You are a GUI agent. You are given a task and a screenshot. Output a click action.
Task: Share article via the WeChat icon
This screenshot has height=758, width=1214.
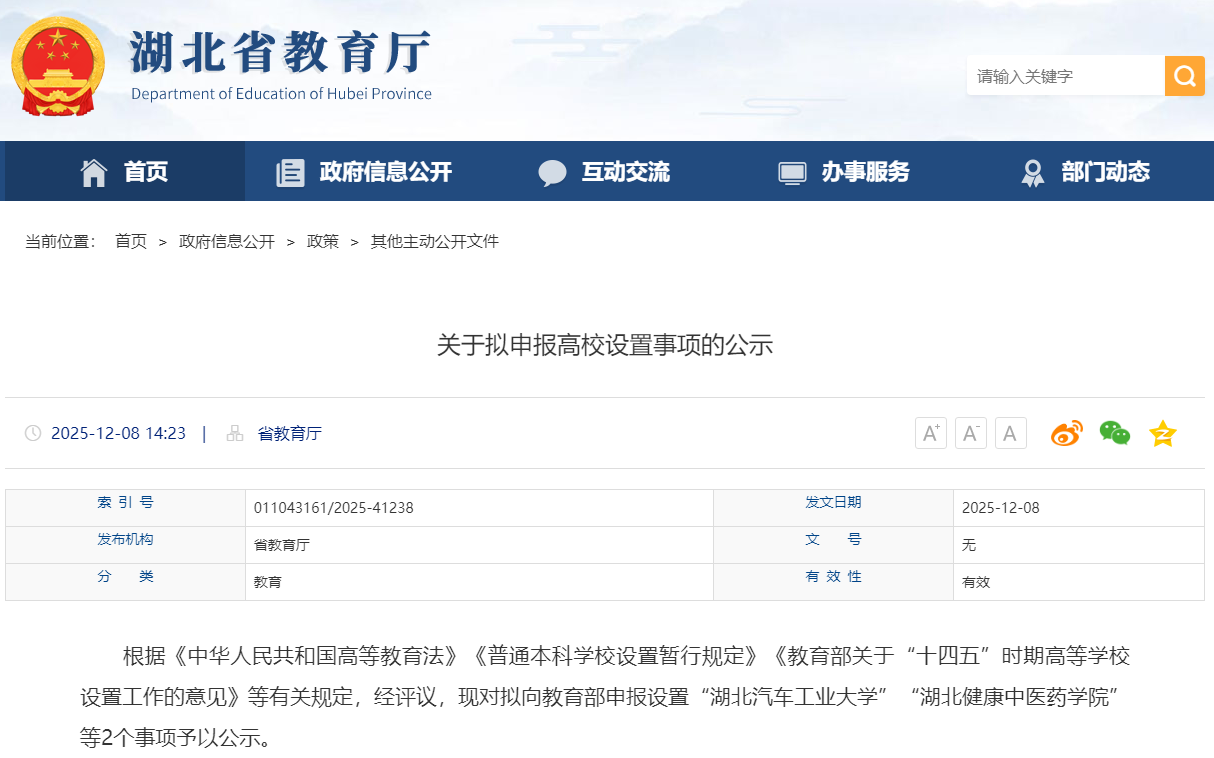1114,433
